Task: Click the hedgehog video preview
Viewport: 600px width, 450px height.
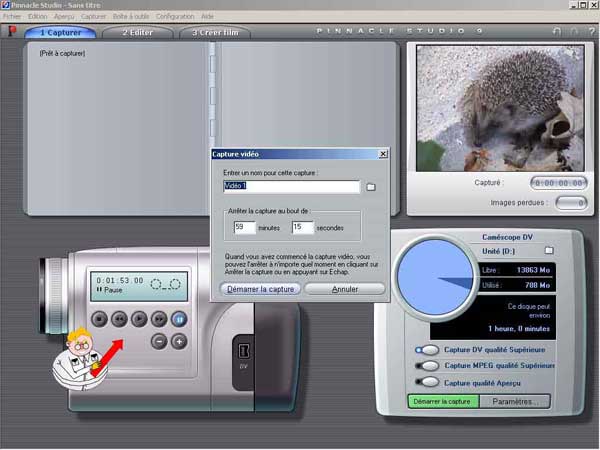Action: (x=500, y=108)
